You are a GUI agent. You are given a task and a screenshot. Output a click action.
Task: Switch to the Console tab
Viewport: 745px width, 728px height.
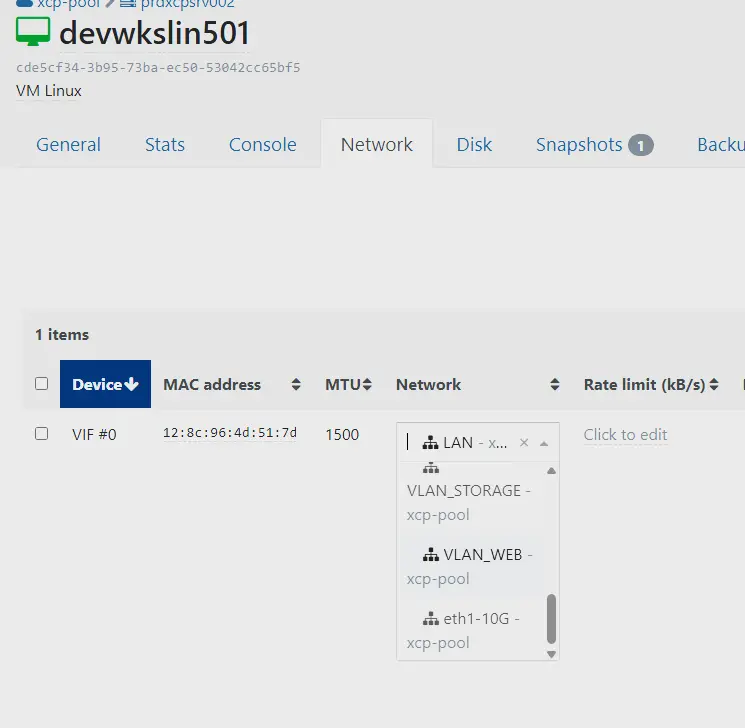point(262,145)
